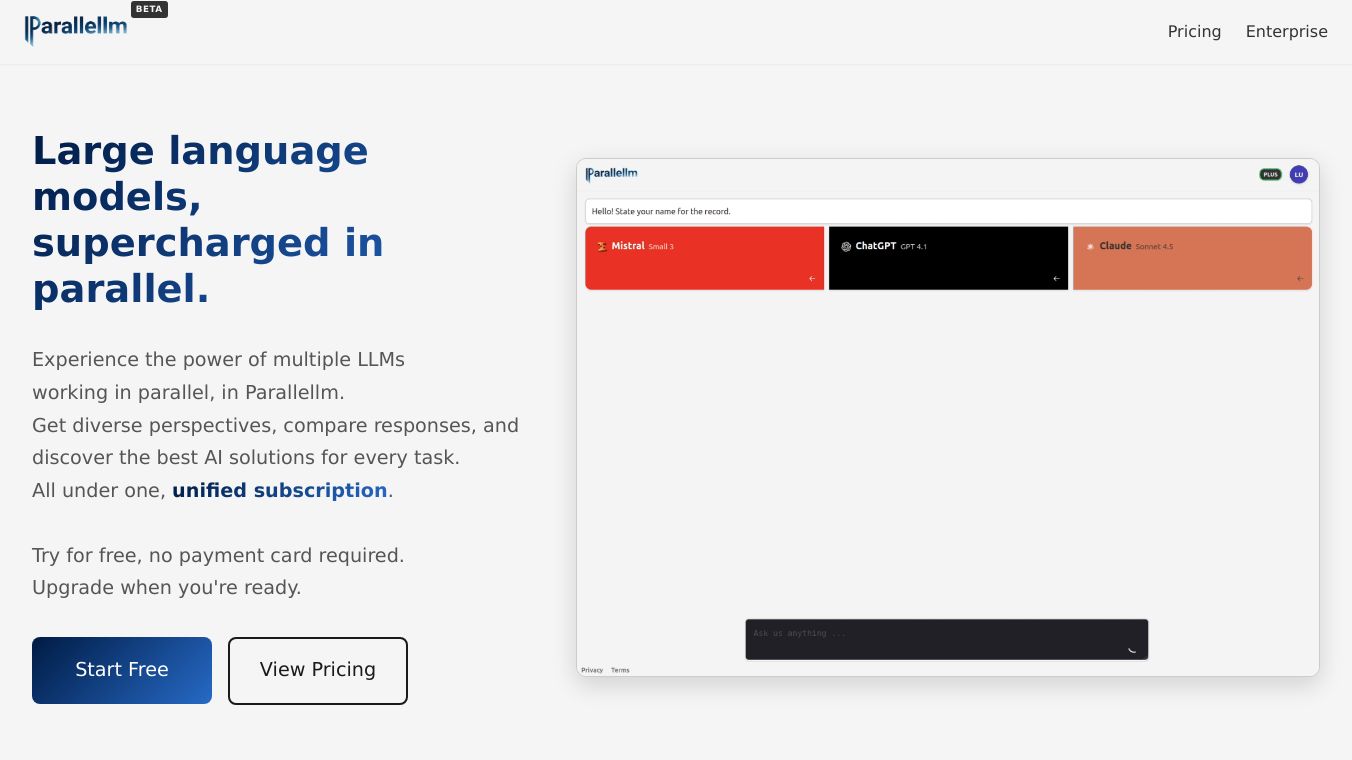The image size is (1352, 760).
Task: Click the Claude logo icon
Action: click(x=1090, y=246)
